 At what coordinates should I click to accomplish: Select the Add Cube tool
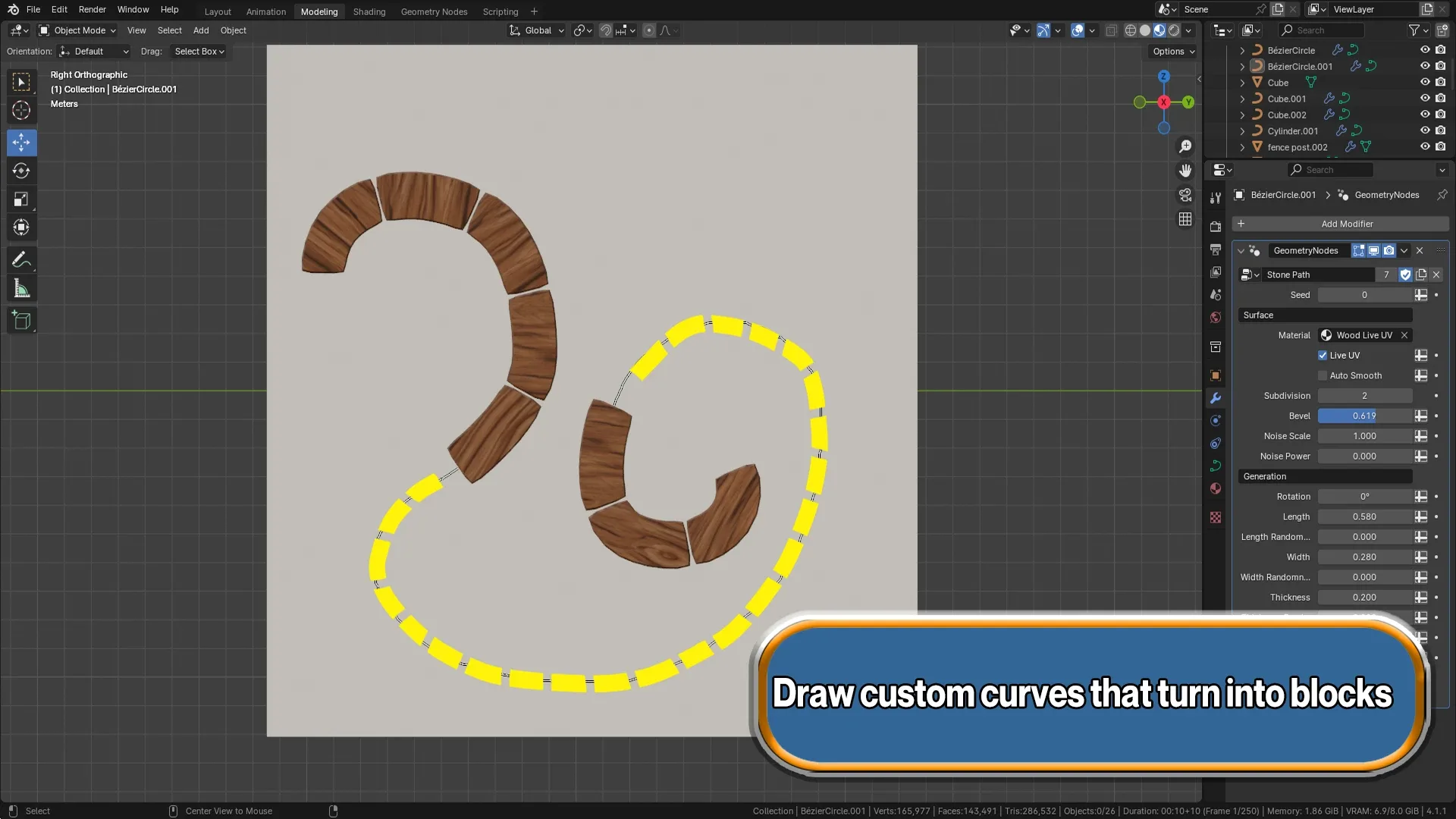tap(21, 320)
